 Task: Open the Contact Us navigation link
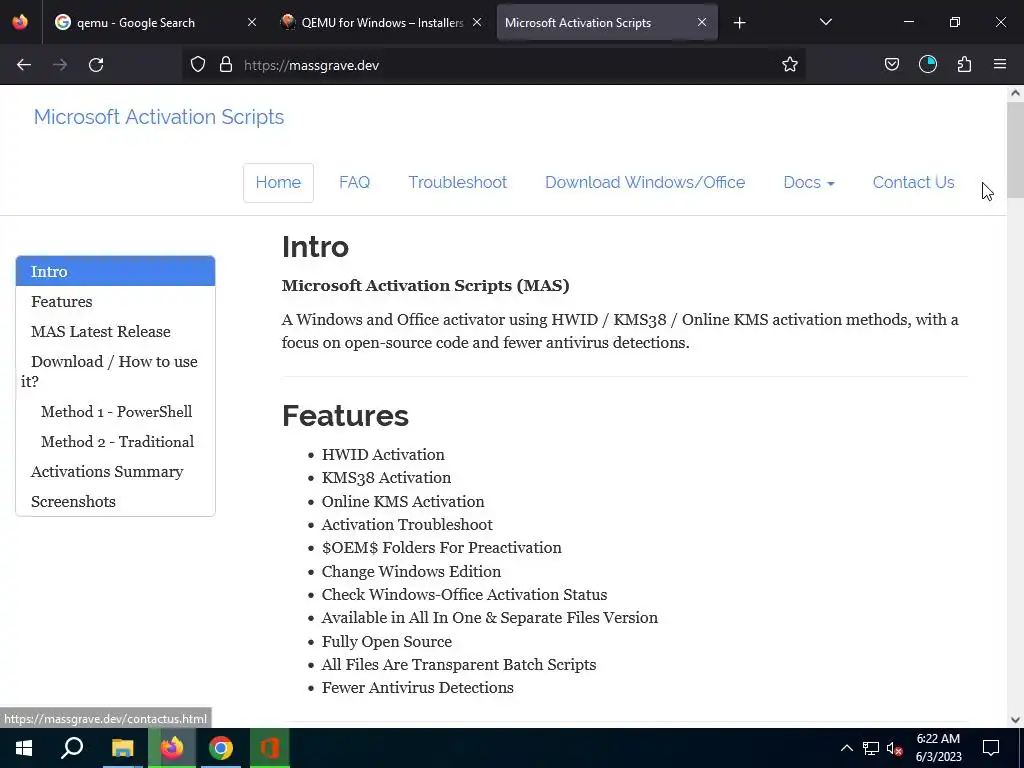click(913, 182)
